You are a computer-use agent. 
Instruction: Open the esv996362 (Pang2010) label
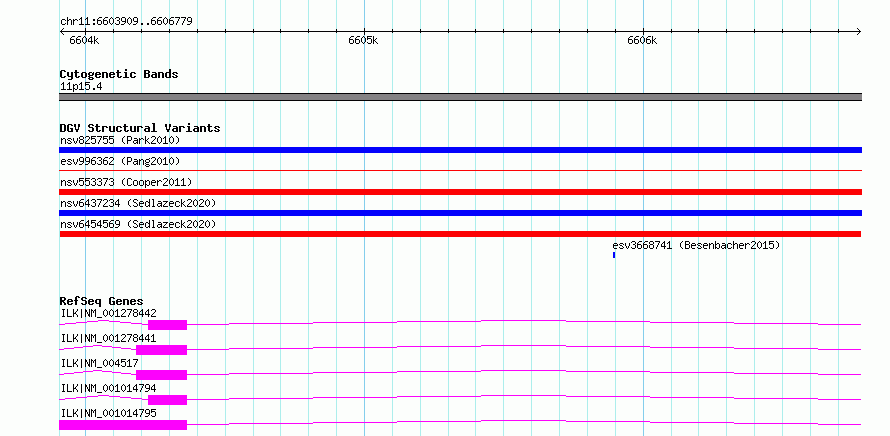(x=120, y=162)
